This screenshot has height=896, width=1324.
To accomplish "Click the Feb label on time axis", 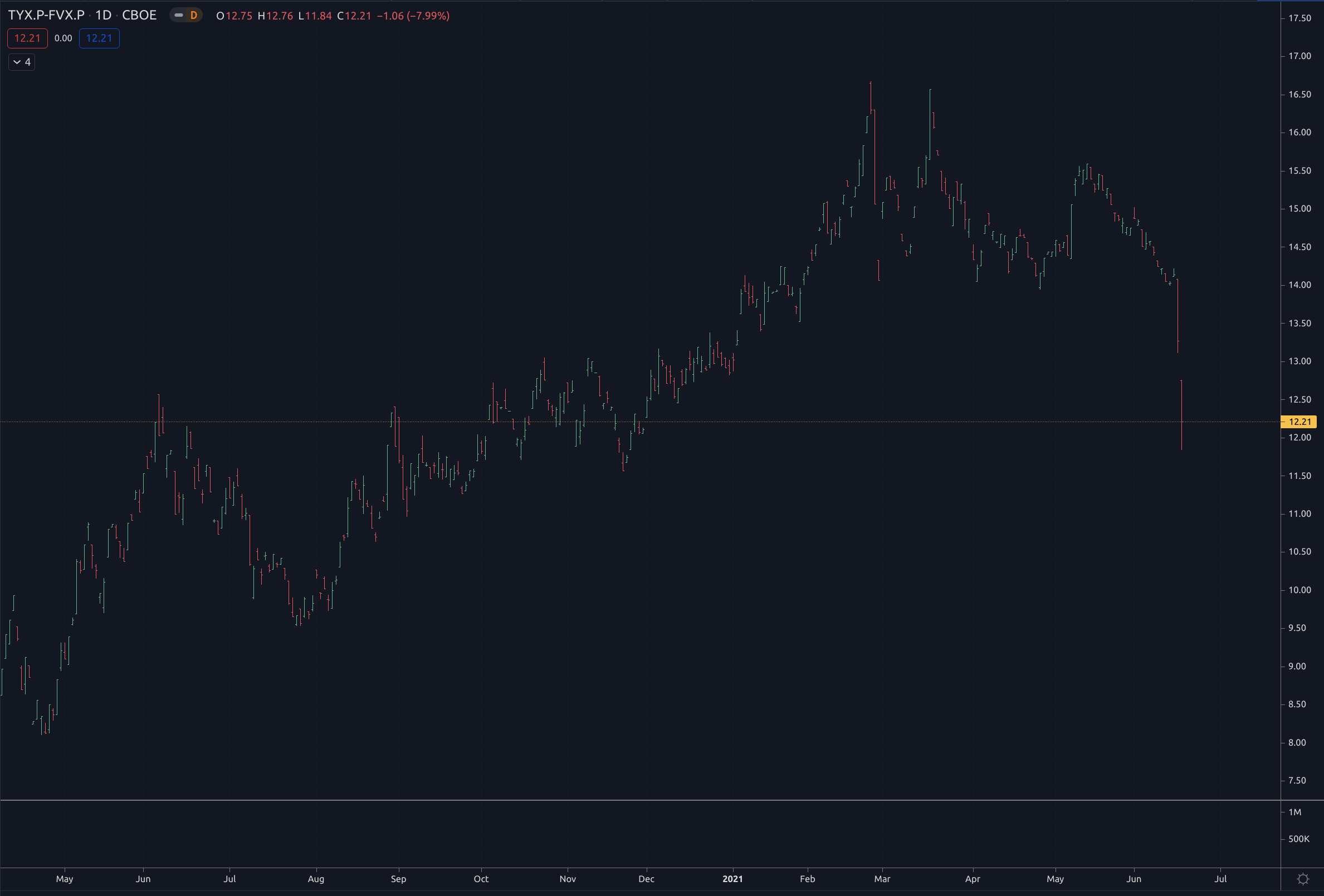I will 807,879.
